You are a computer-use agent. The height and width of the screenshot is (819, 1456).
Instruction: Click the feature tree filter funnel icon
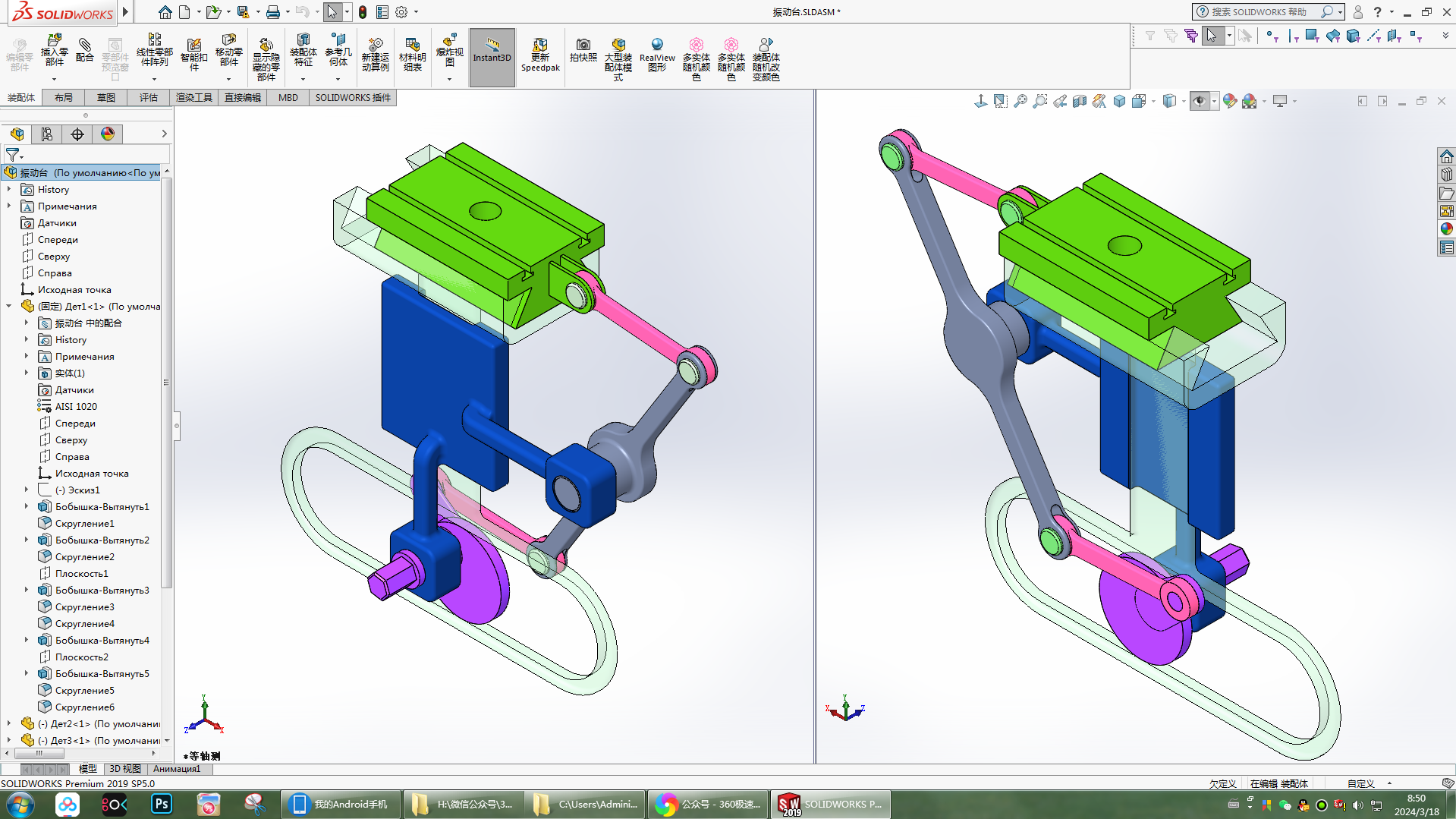[13, 155]
